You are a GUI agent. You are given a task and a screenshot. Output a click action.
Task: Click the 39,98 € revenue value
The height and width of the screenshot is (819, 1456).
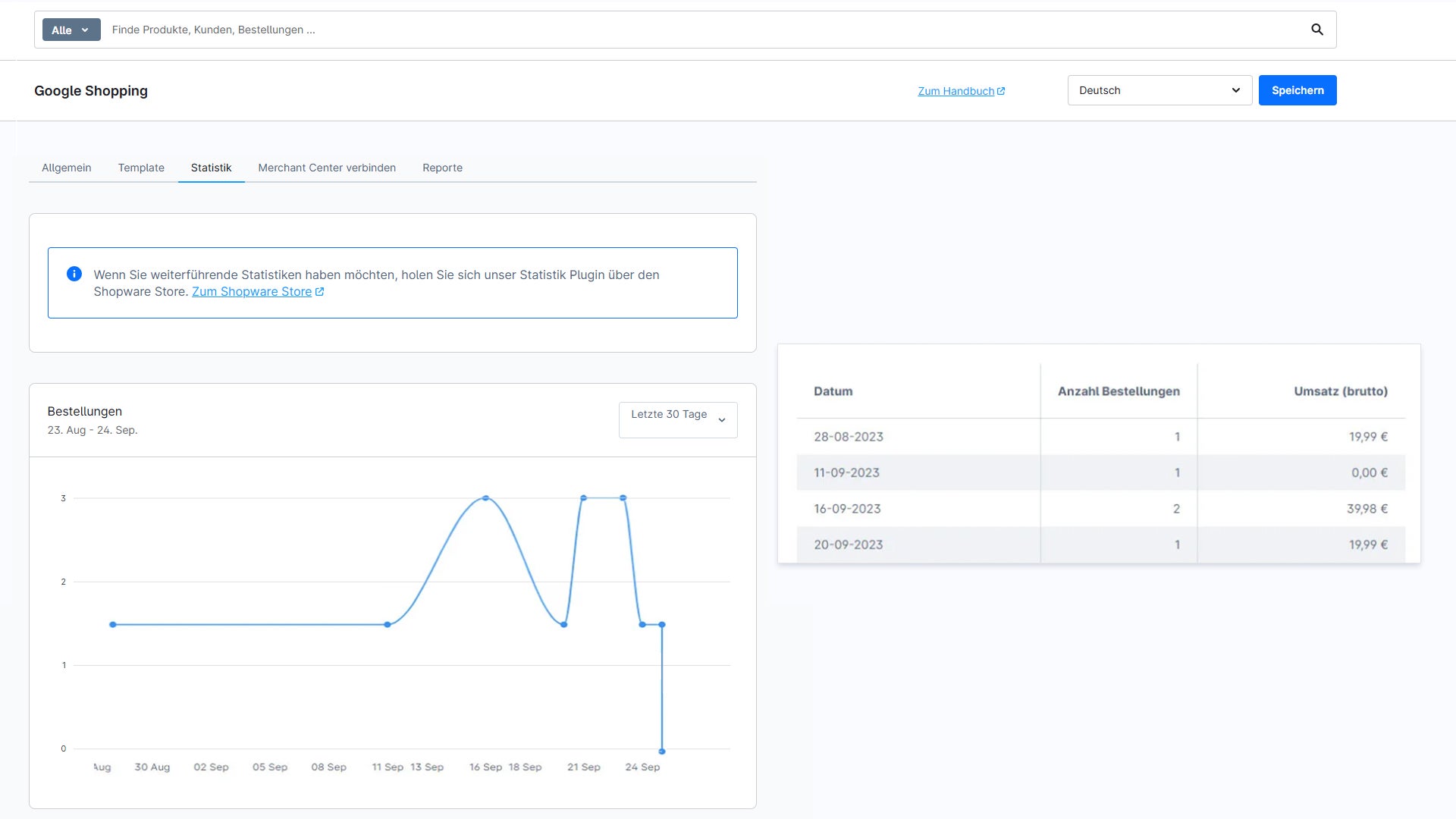click(1367, 509)
